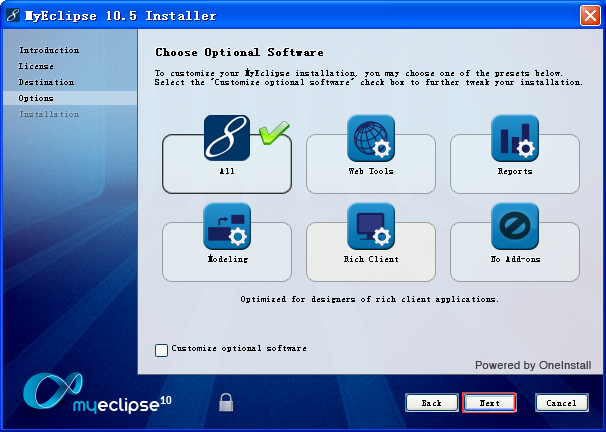Image resolution: width=606 pixels, height=432 pixels.
Task: Proceed with the Next button
Action: pyautogui.click(x=489, y=403)
